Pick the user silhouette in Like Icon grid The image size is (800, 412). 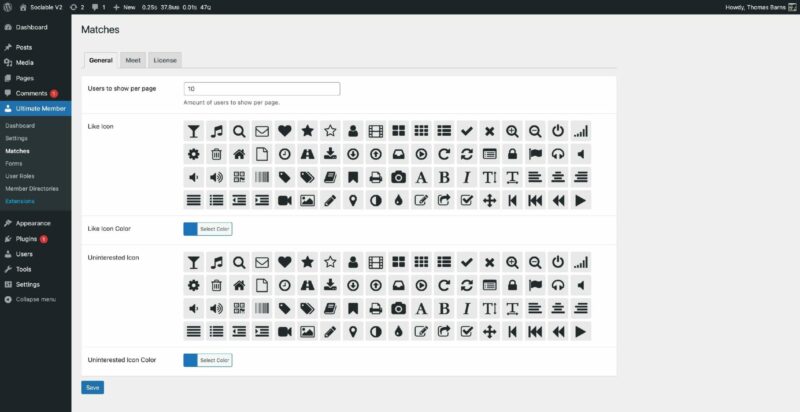pos(353,131)
